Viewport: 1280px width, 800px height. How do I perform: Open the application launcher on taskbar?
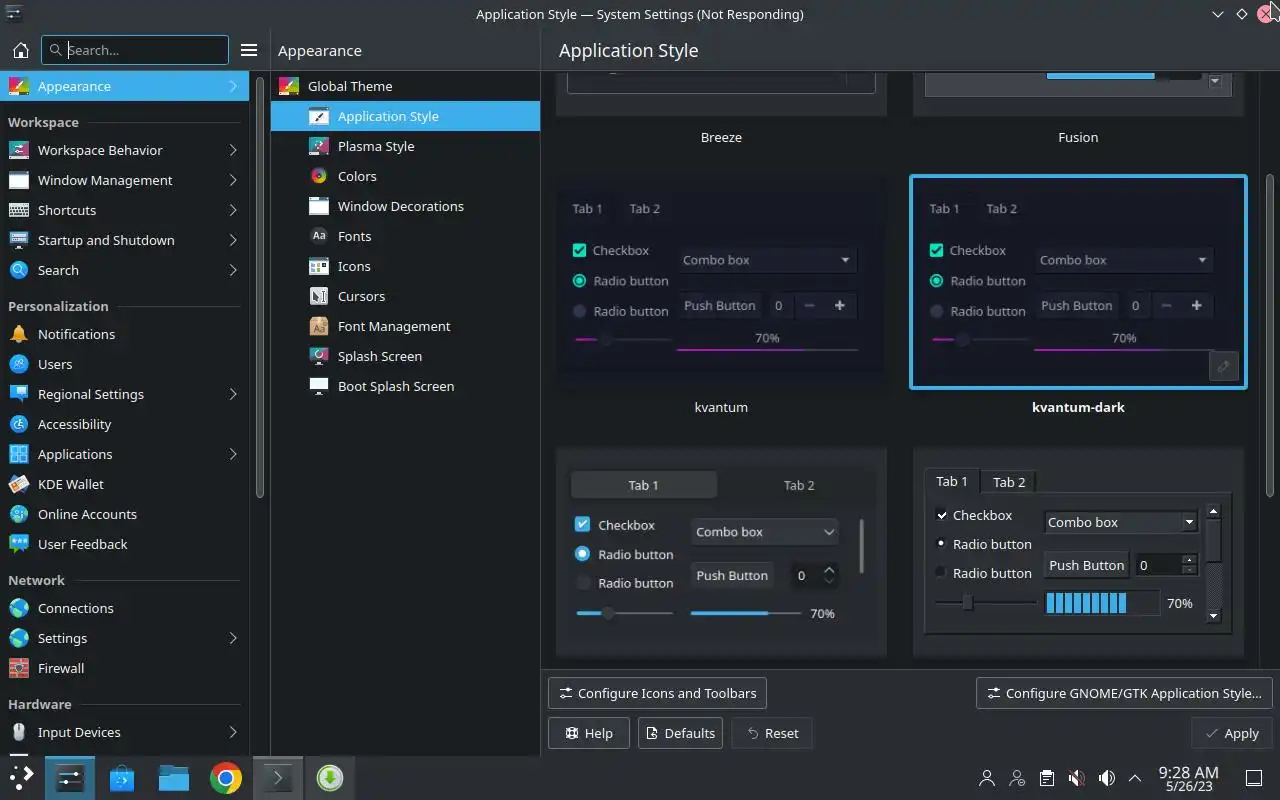pyautogui.click(x=21, y=777)
